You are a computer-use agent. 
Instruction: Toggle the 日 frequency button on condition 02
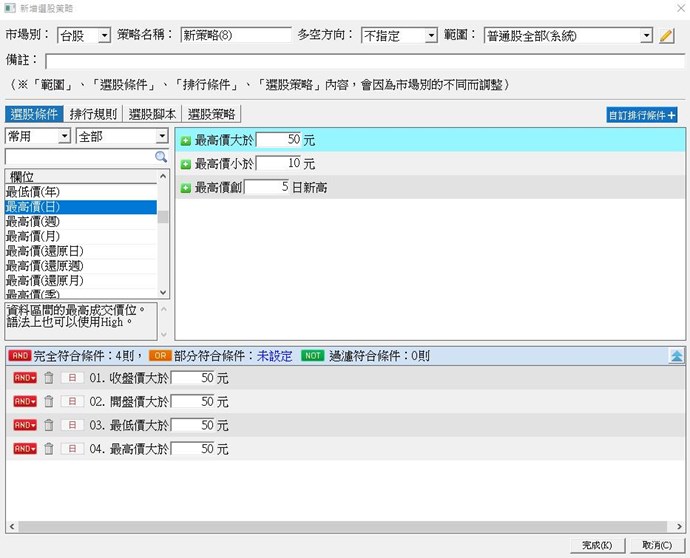click(72, 402)
